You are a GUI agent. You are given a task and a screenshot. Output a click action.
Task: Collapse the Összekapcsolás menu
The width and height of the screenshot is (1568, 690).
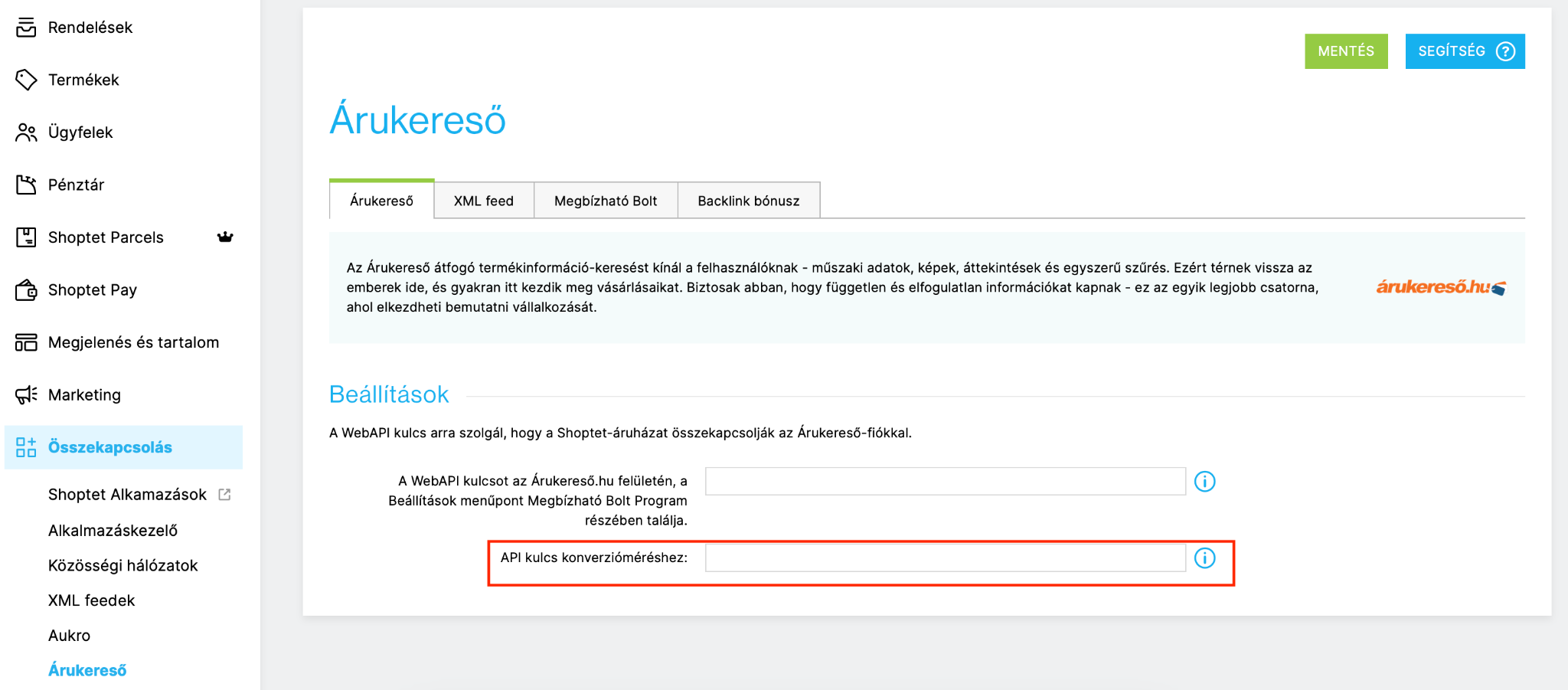[x=124, y=447]
